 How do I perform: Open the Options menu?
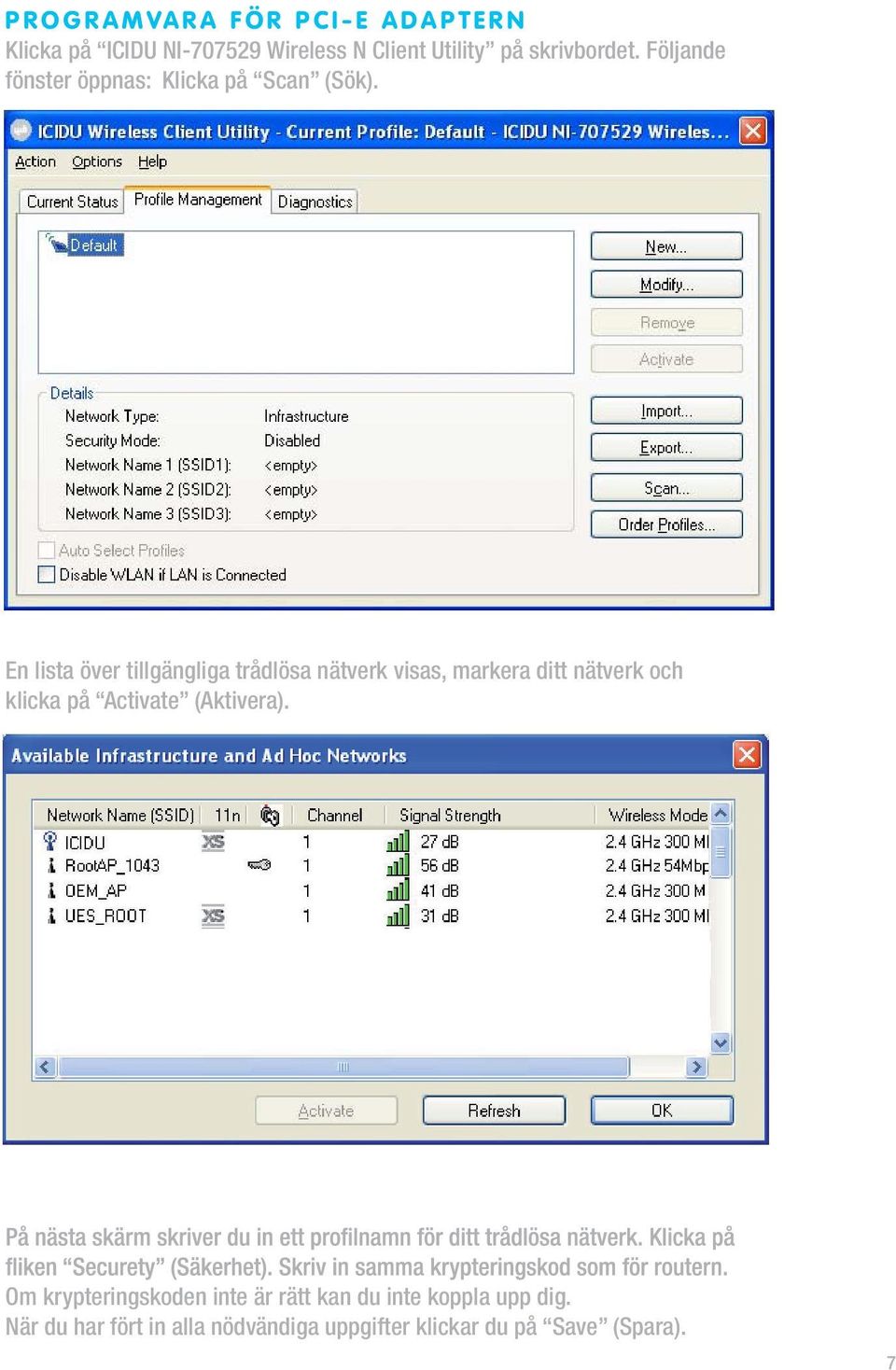[97, 161]
